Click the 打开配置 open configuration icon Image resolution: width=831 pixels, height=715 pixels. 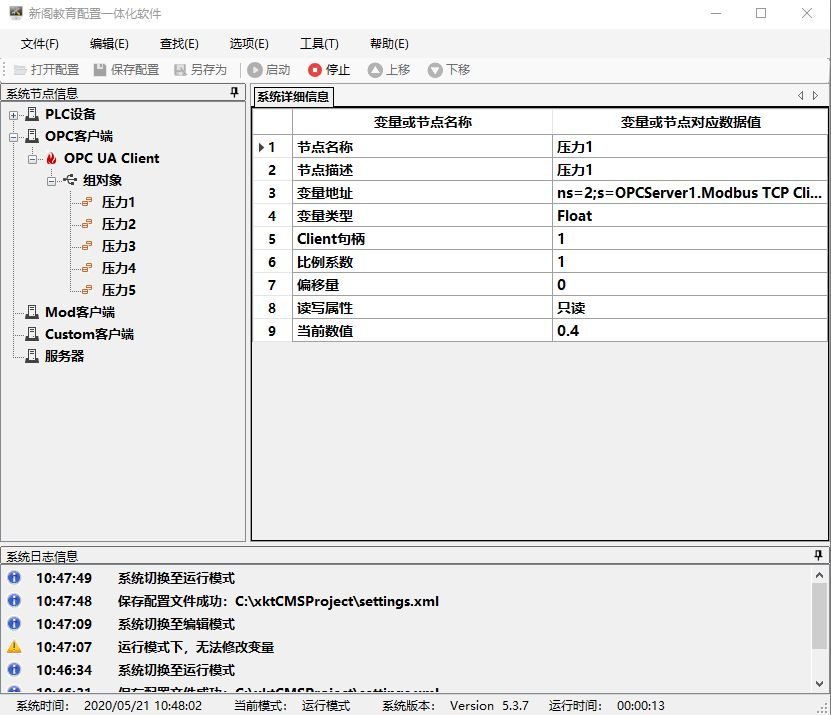(x=20, y=70)
